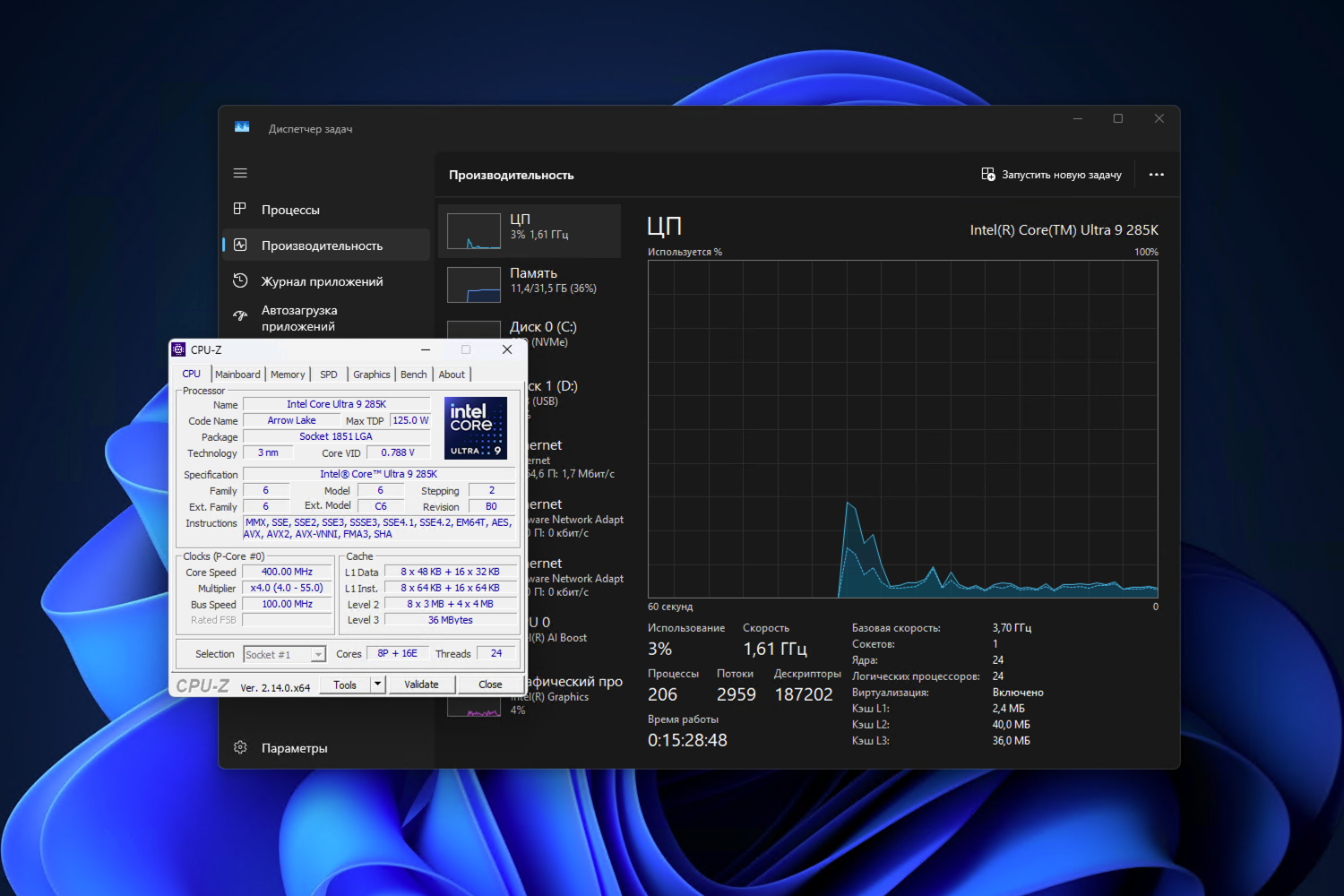Switch to the Mainboard tab in CPU-Z
This screenshot has width=1344, height=896.
(237, 375)
